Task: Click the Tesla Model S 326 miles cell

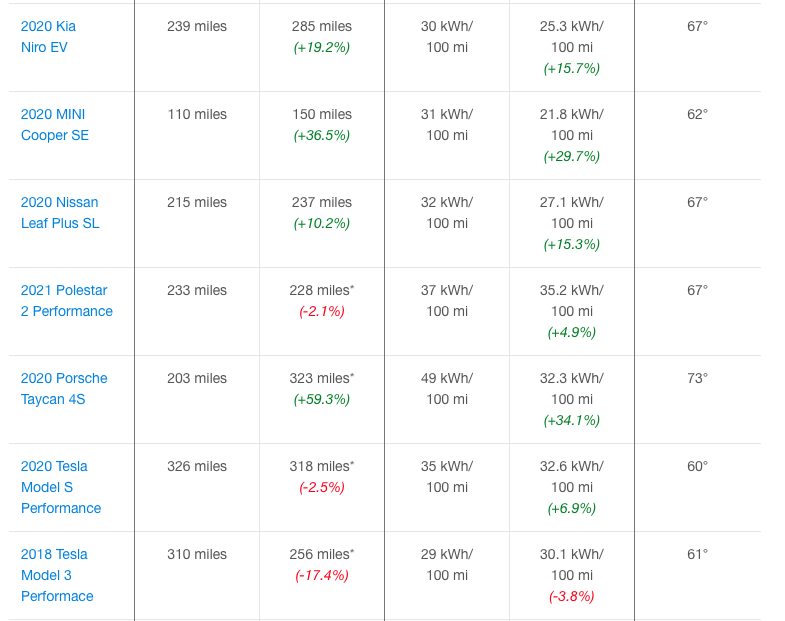Action: pos(197,466)
